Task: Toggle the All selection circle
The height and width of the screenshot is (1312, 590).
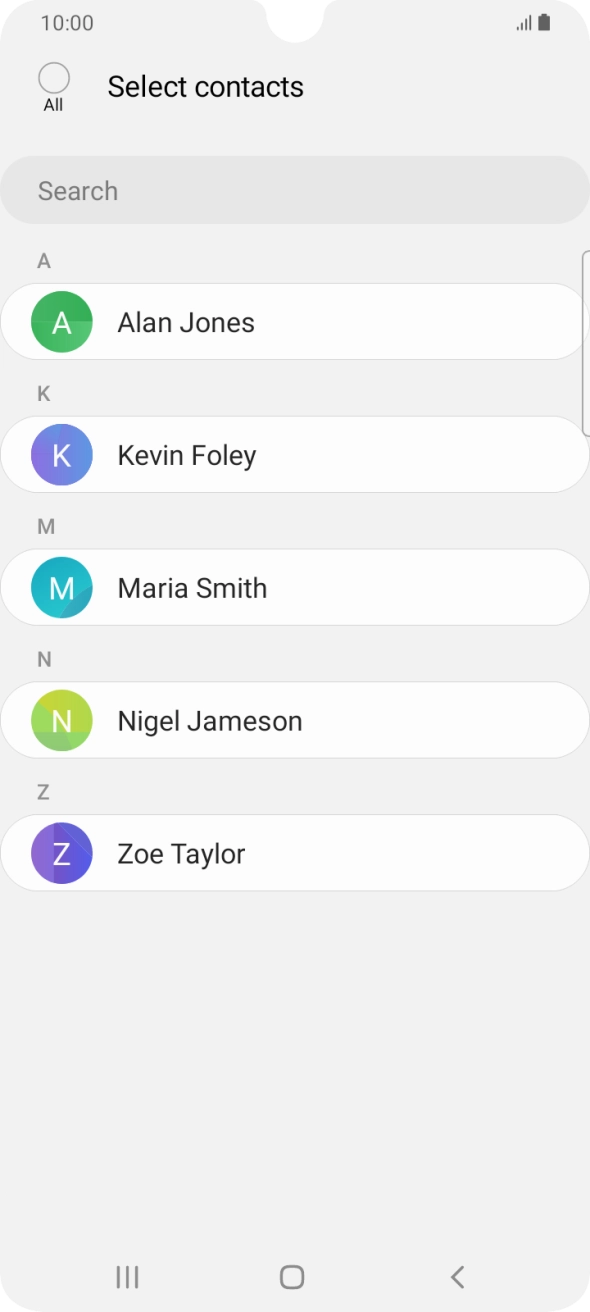Action: [x=53, y=78]
